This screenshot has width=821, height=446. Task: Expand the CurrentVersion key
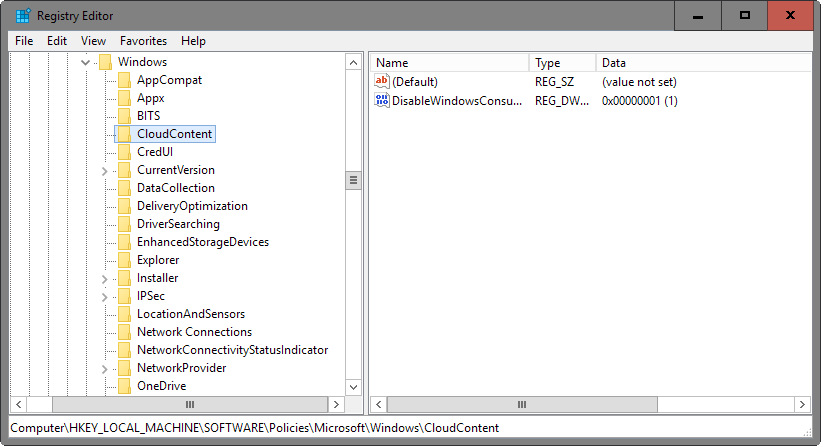[x=104, y=170]
